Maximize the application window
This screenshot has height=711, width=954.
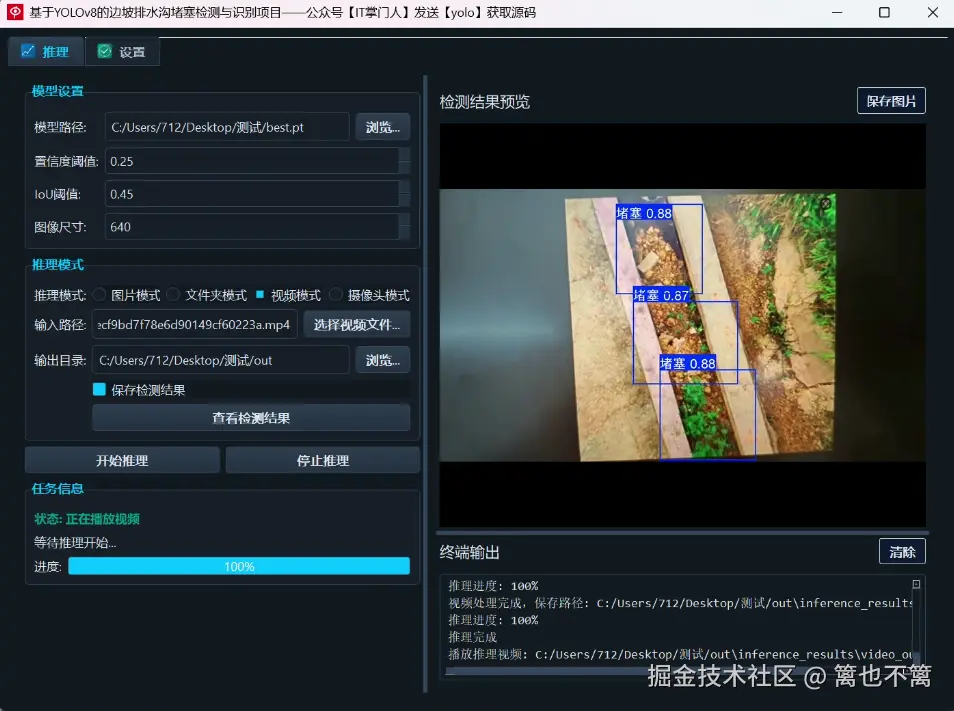coord(885,12)
